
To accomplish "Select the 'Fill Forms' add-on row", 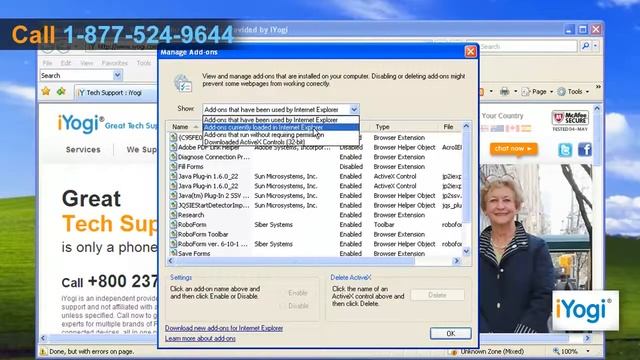I will click(x=315, y=167).
